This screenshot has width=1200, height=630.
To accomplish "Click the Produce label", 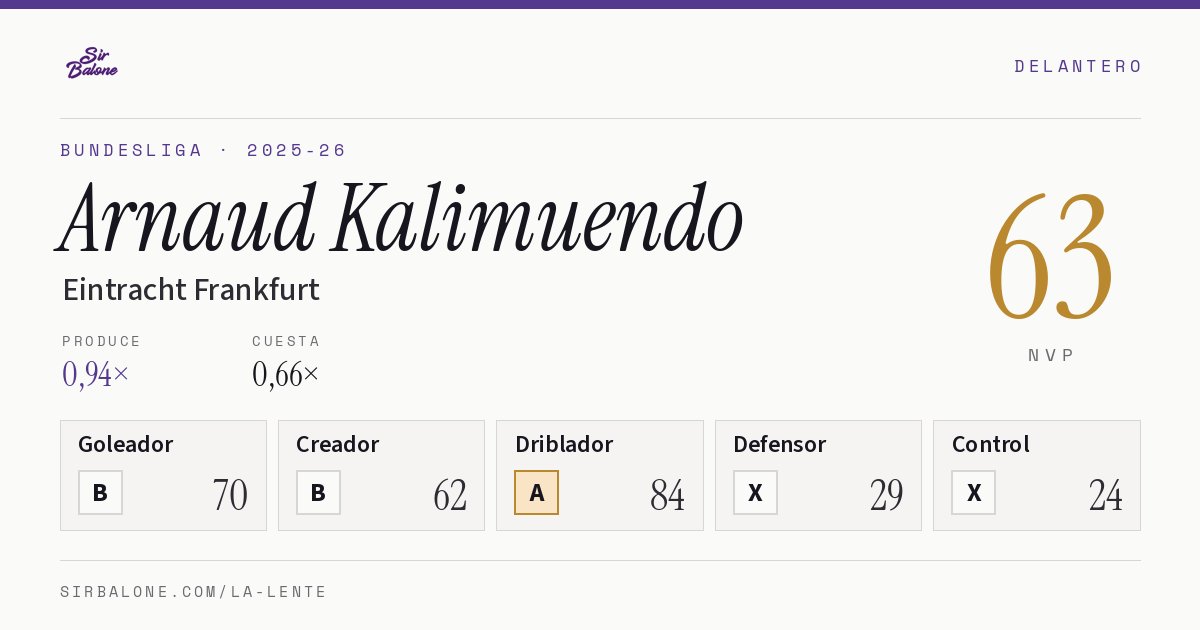I will click(102, 341).
